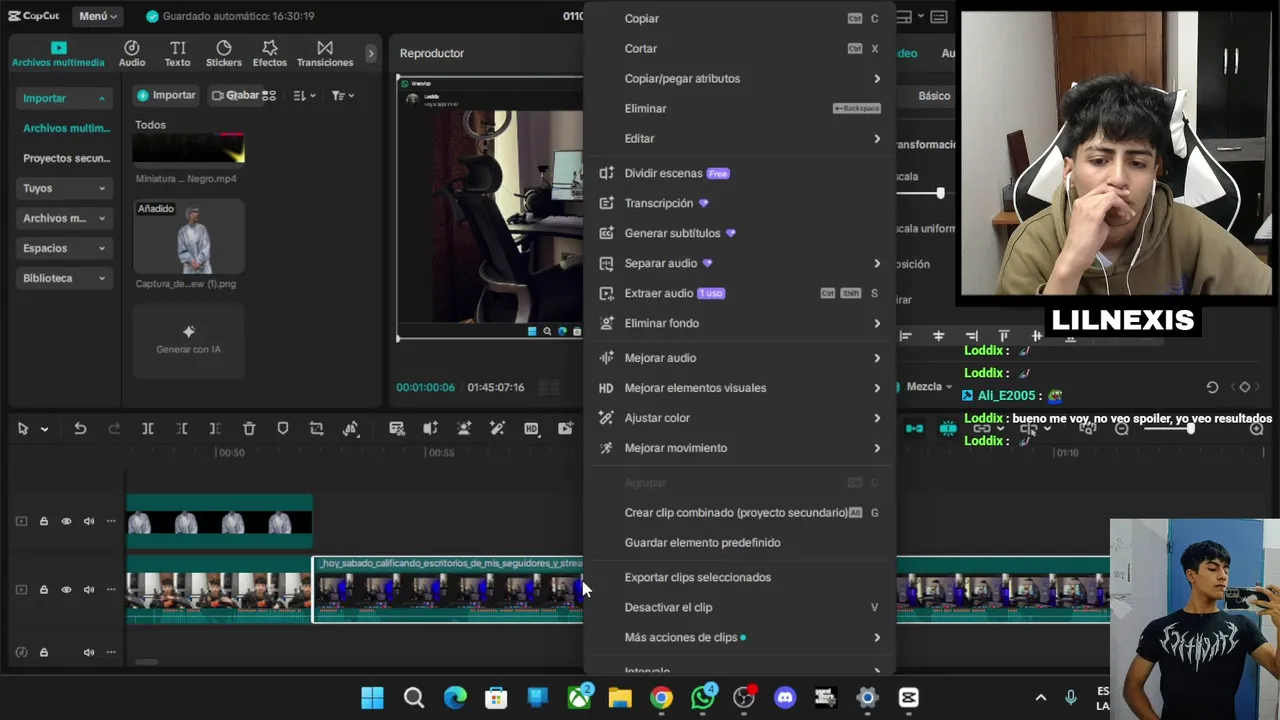
Task: Open Copiar/pegar atributos submenu
Action: click(x=740, y=78)
